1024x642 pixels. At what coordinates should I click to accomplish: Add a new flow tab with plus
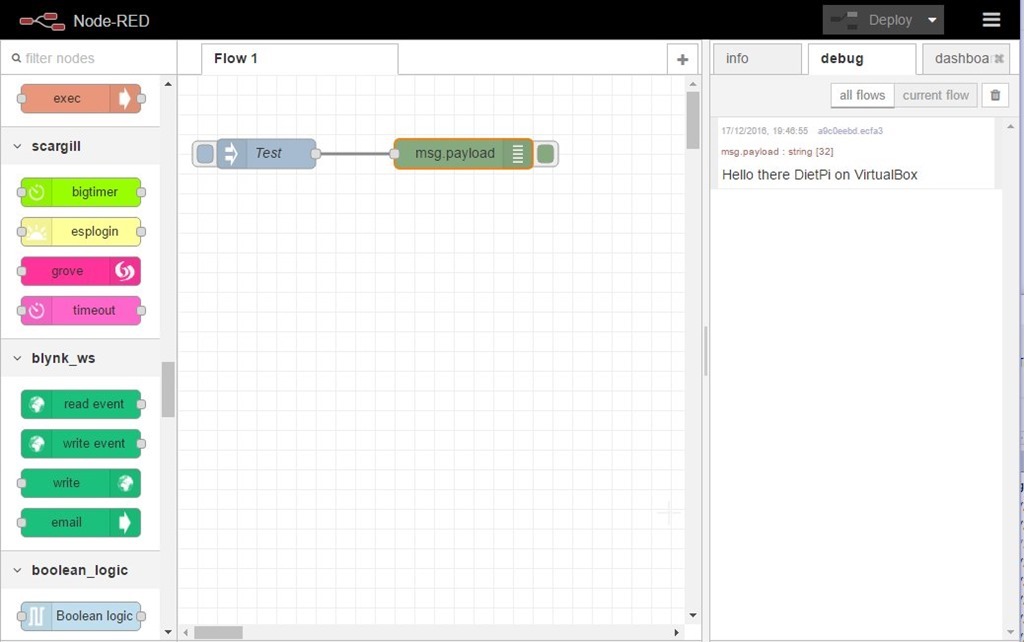(682, 59)
